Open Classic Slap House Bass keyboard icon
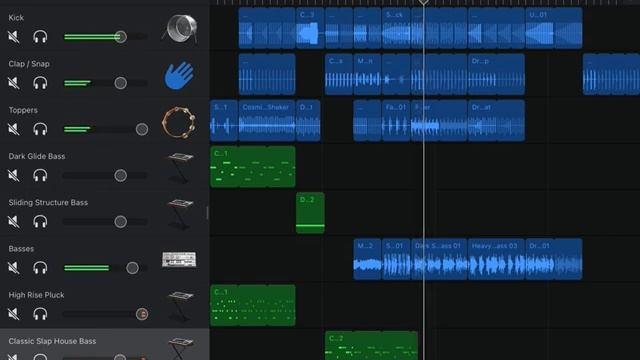The height and width of the screenshot is (360, 640). click(x=180, y=348)
